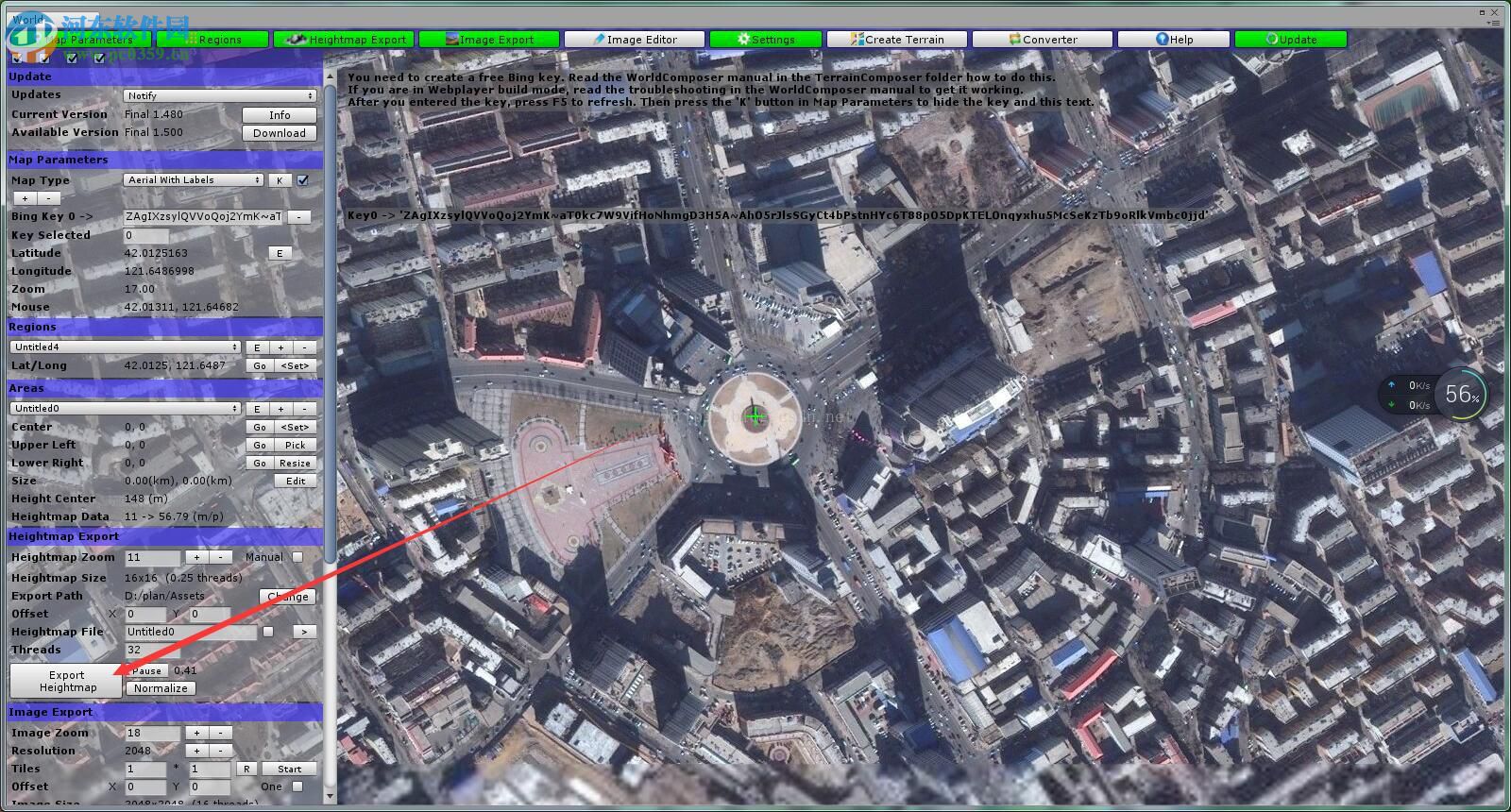The height and width of the screenshot is (812, 1511).
Task: Click the Map Parameters toolbar button
Action: (80, 40)
